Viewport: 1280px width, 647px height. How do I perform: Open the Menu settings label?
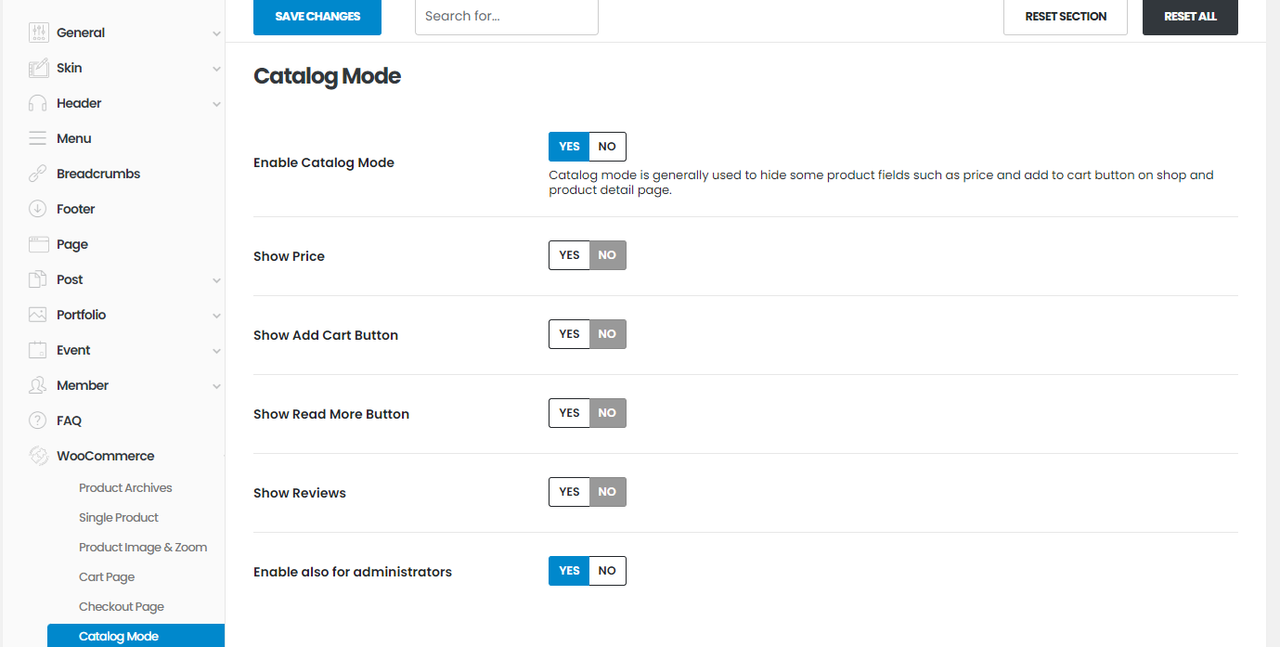pyautogui.click(x=74, y=138)
